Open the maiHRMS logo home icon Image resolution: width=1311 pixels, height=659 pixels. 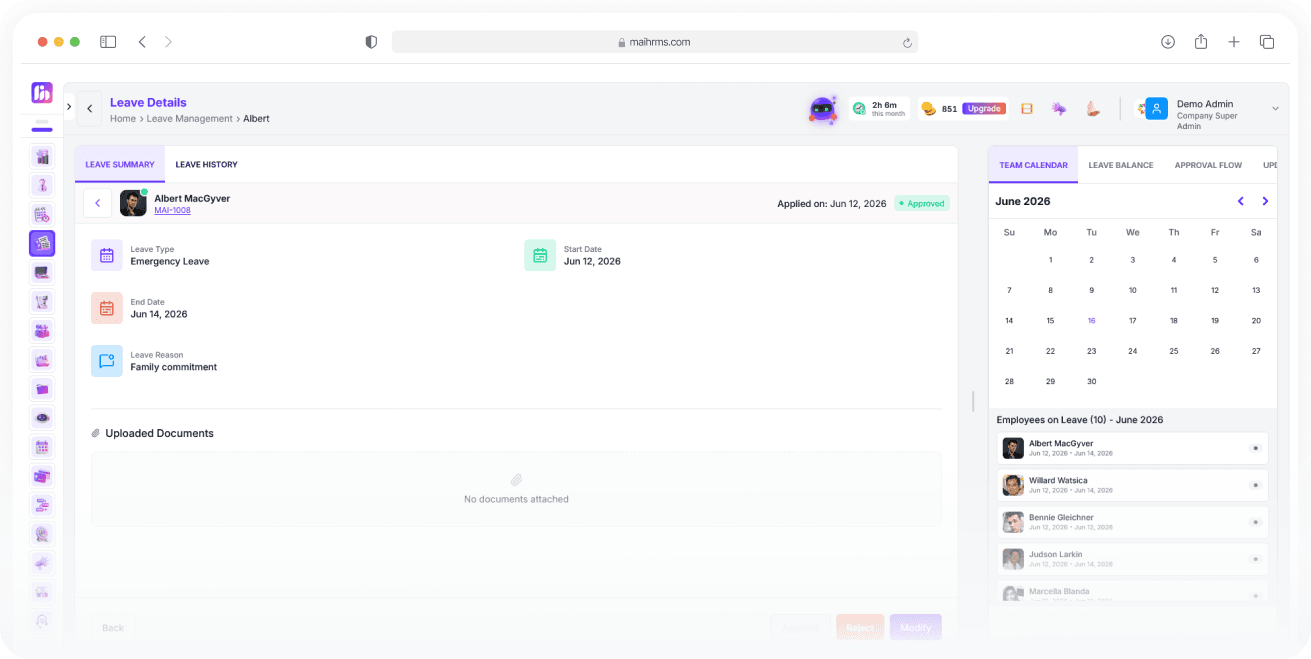(x=42, y=93)
